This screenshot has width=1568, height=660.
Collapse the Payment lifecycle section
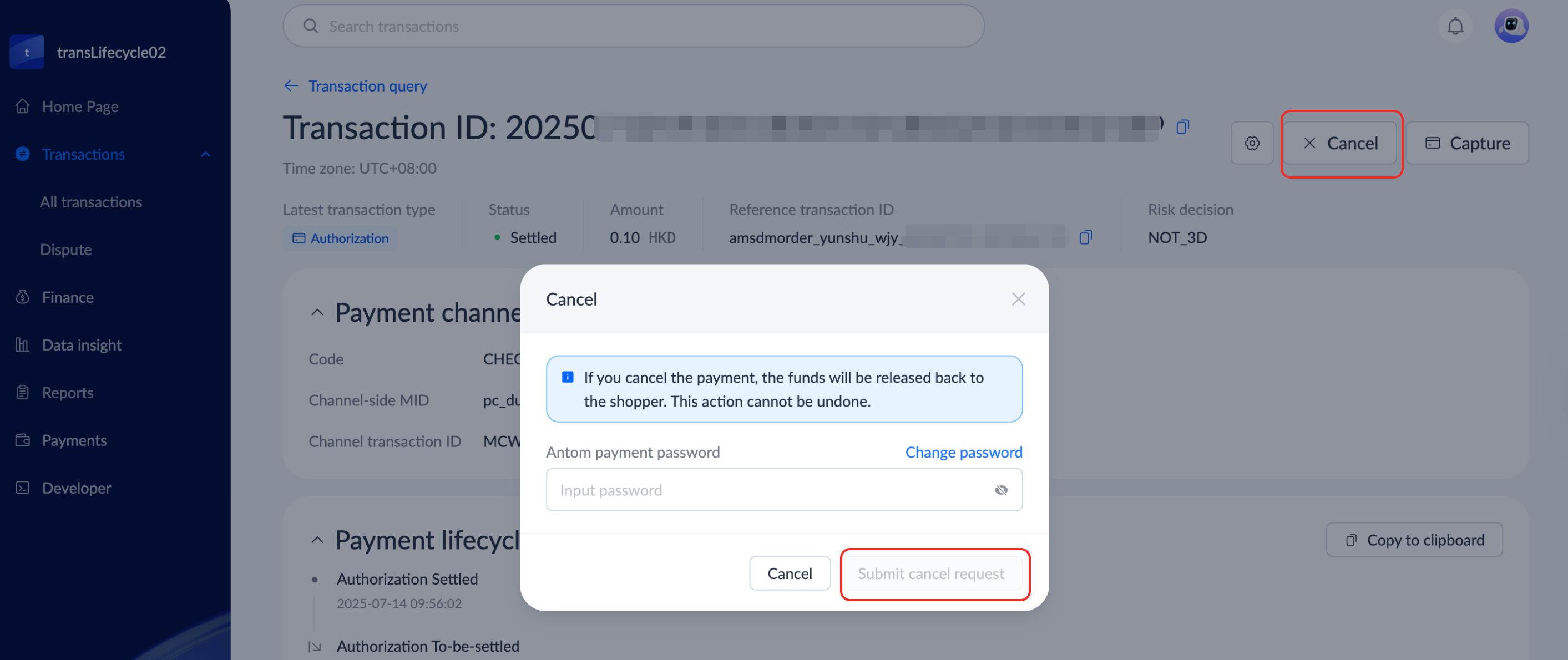pyautogui.click(x=317, y=540)
